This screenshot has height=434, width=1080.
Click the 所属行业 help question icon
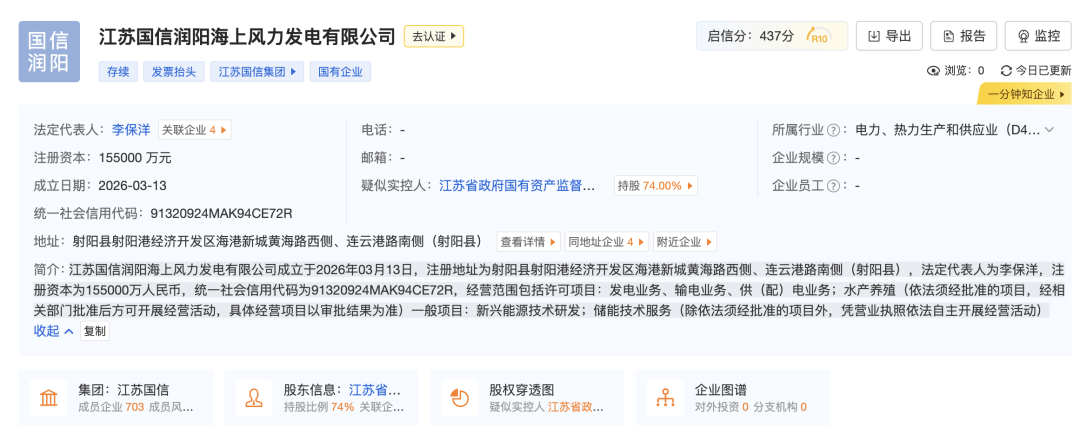(x=832, y=130)
